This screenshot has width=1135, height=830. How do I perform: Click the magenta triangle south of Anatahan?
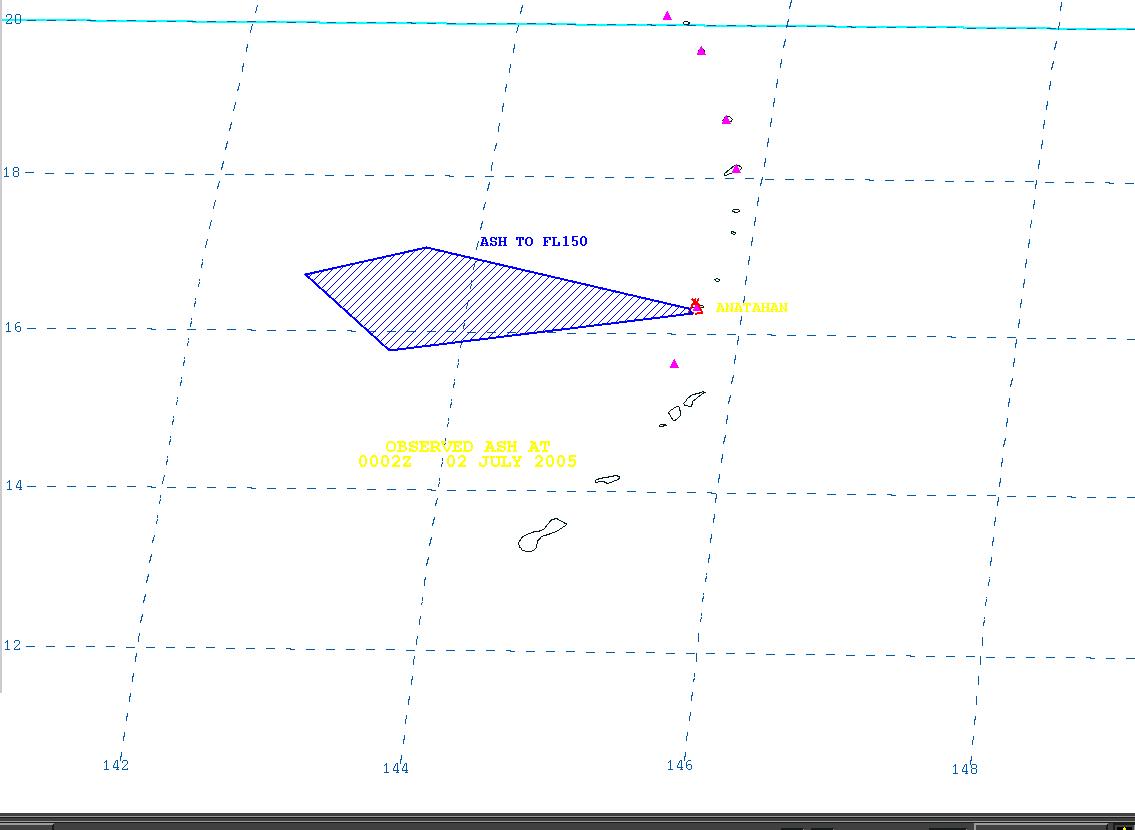(x=674, y=364)
